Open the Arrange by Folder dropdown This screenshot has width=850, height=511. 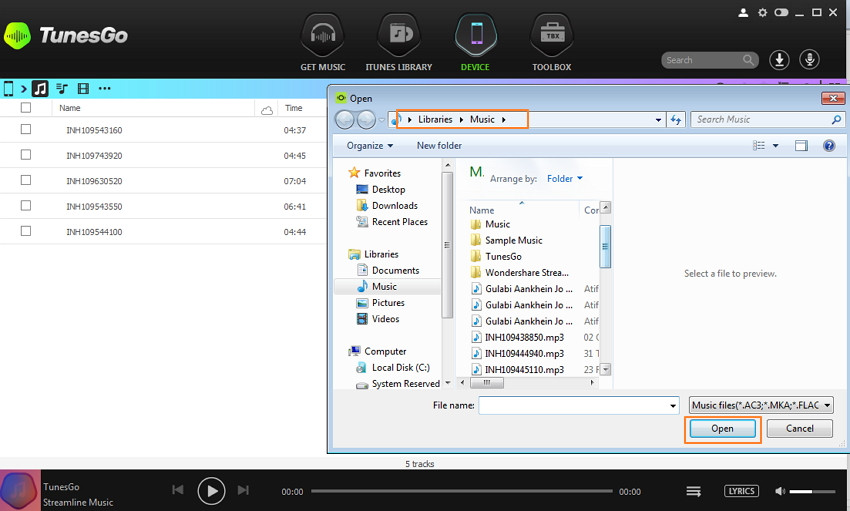564,178
